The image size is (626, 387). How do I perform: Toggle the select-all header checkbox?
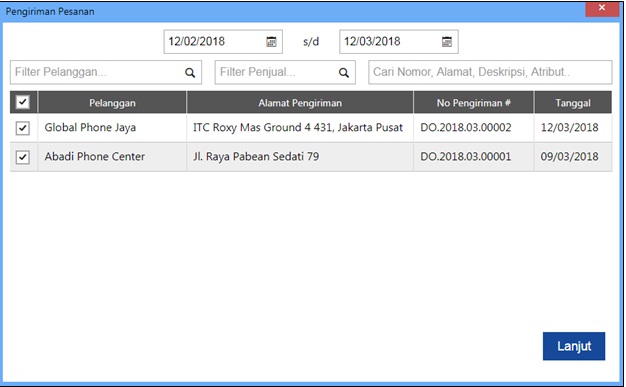click(23, 102)
